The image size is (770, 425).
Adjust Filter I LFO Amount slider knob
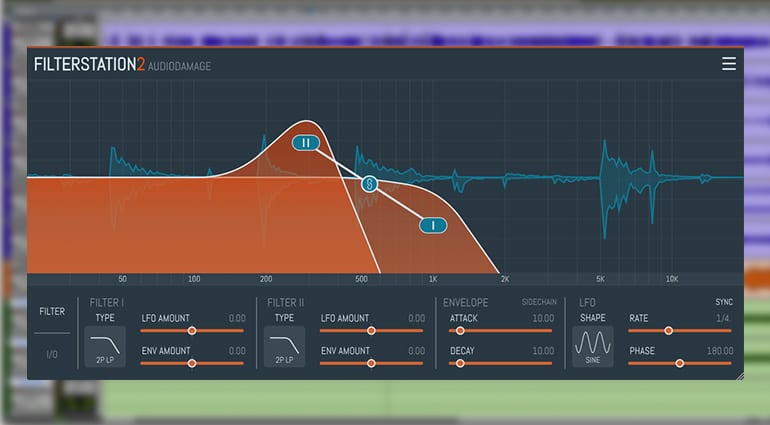coord(192,331)
